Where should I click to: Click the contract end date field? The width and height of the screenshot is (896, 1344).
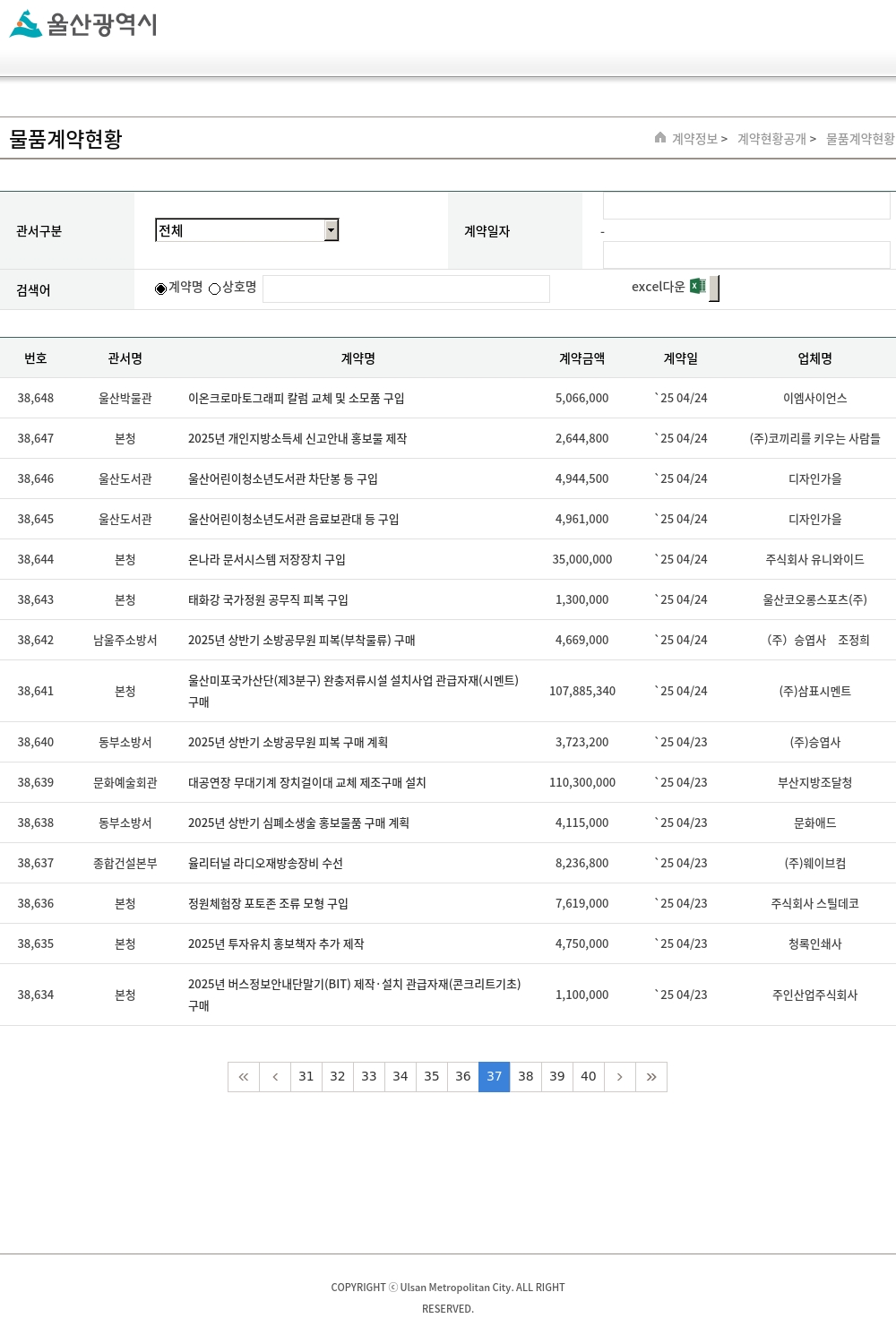coord(746,254)
